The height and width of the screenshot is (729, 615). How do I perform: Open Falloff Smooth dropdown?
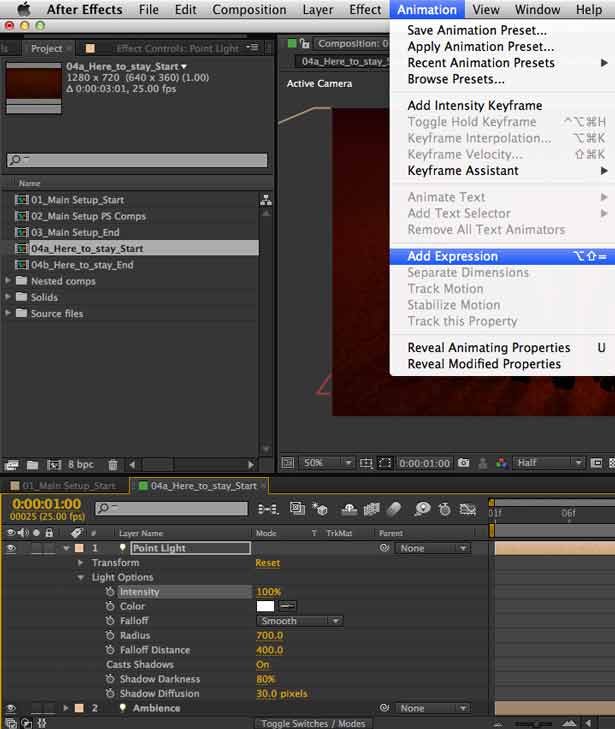click(300, 621)
